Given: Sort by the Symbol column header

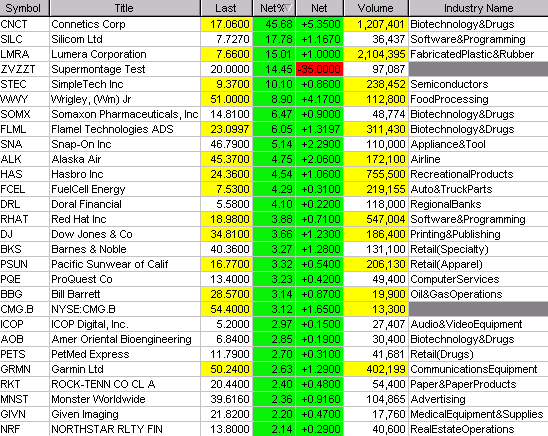Looking at the screenshot, I should point(24,8).
